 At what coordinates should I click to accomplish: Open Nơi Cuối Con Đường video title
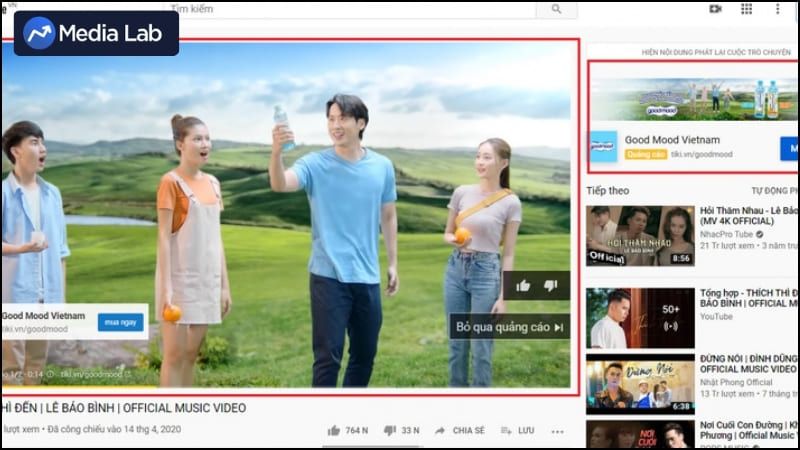[748, 430]
